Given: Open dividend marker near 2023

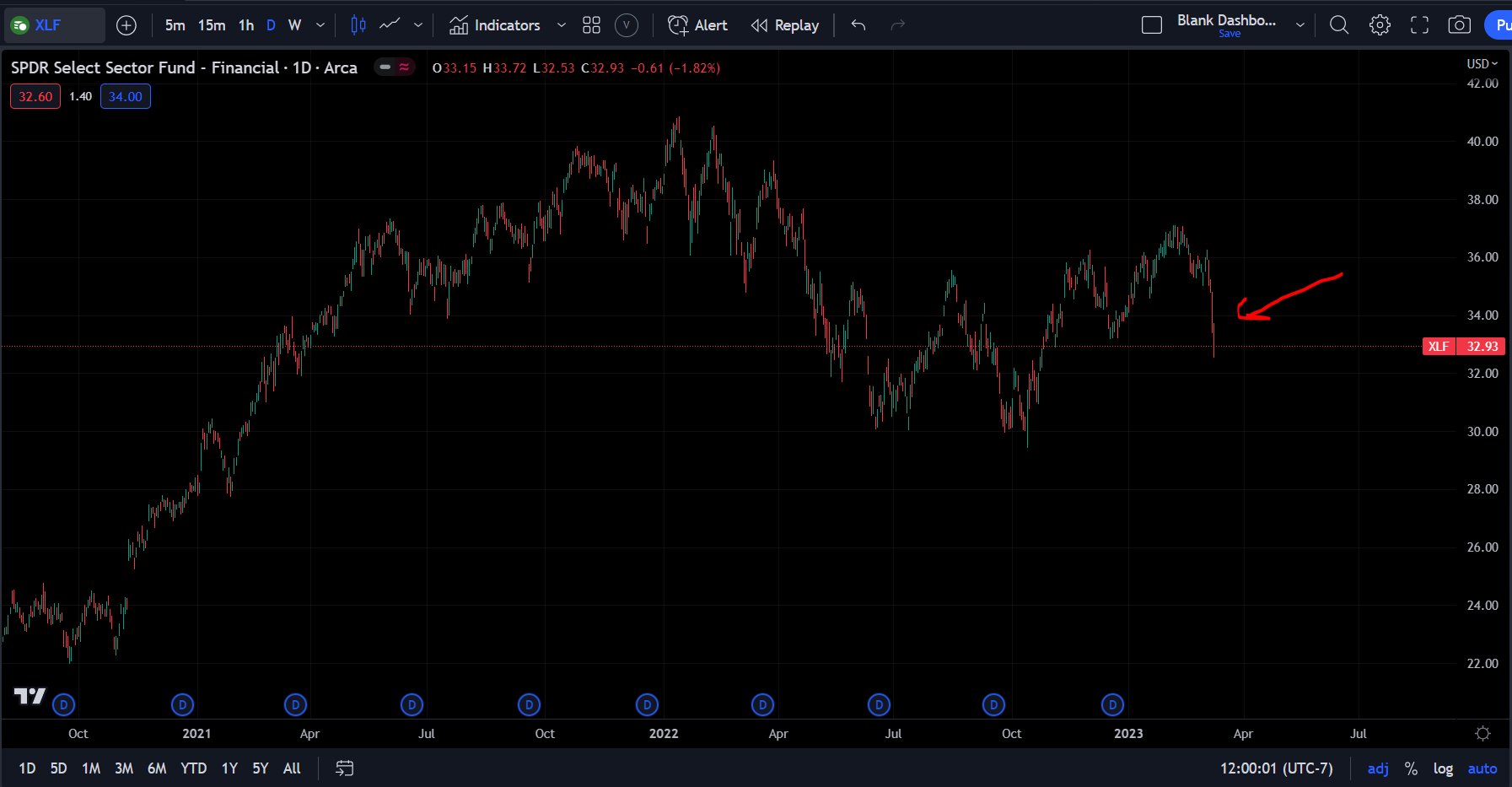Looking at the screenshot, I should [x=1112, y=704].
